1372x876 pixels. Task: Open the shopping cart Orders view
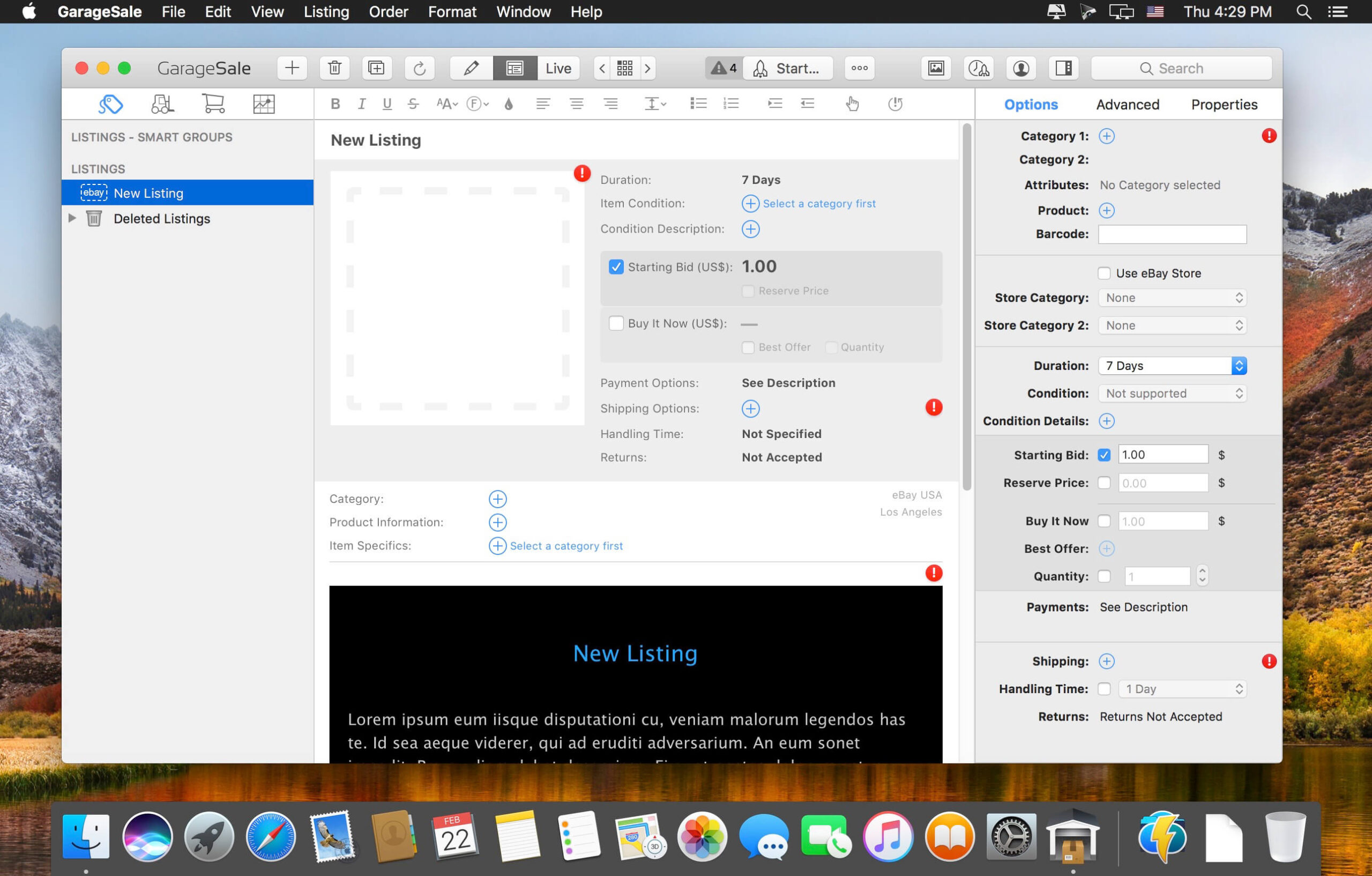pos(213,103)
